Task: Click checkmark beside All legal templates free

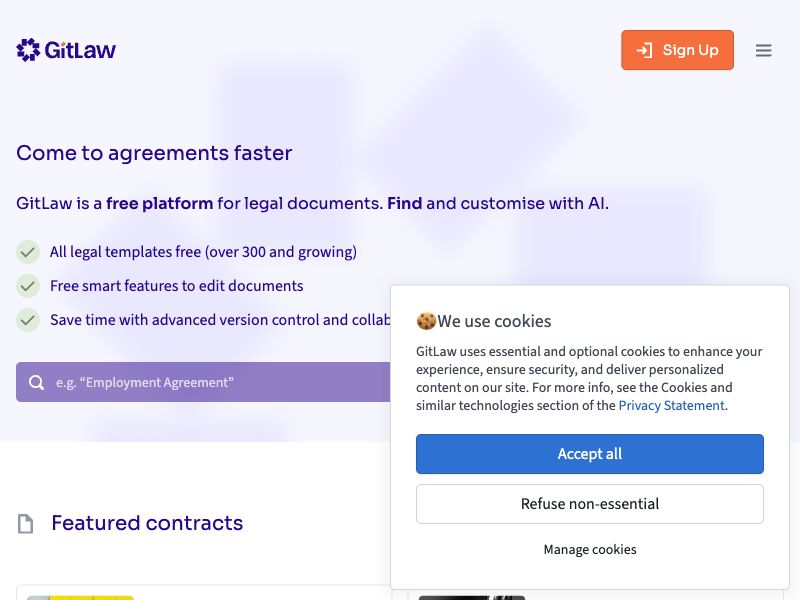Action: coord(28,252)
